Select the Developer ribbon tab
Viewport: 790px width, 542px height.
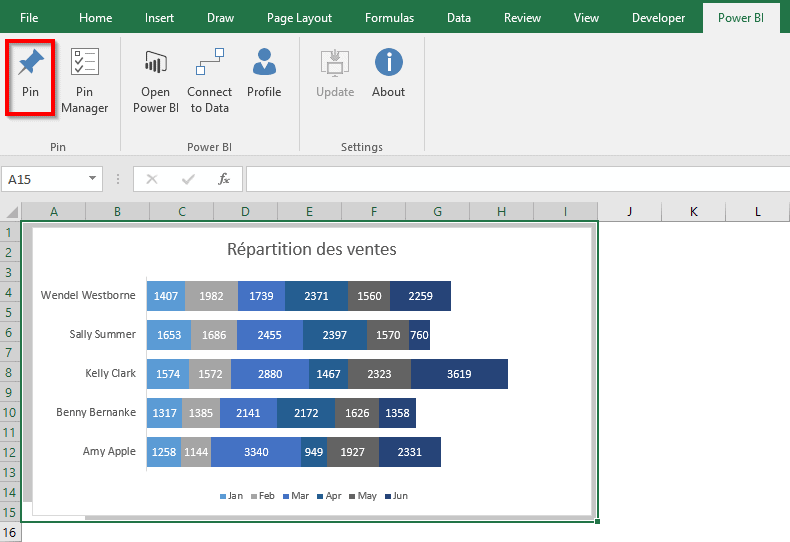click(658, 18)
